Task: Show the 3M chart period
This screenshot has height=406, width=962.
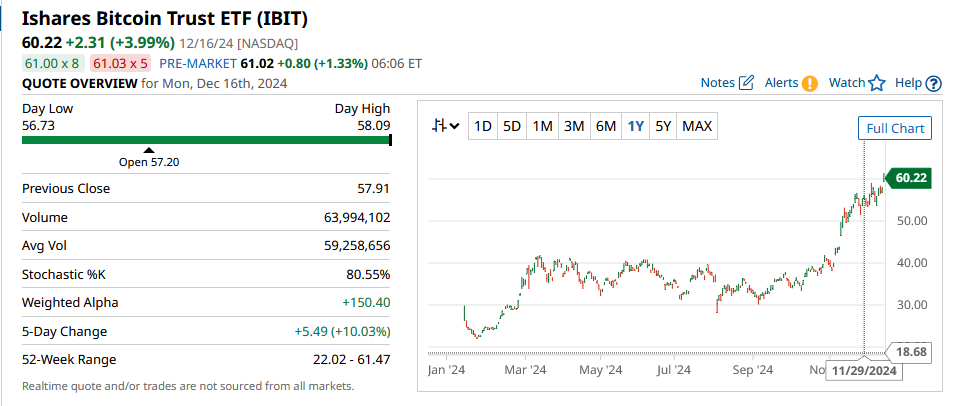Action: 574,126
